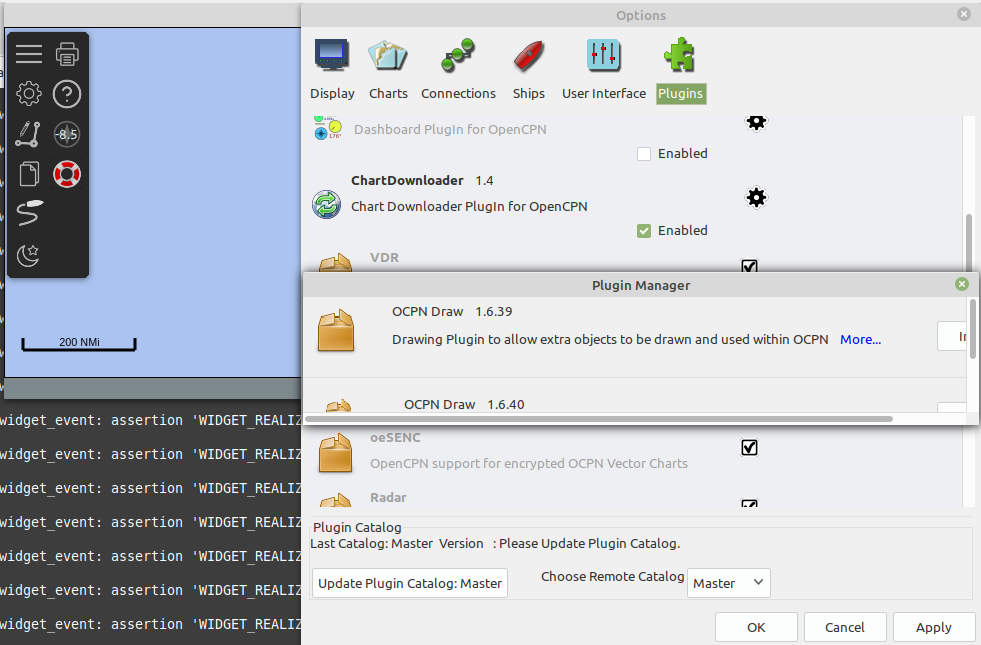The height and width of the screenshot is (645, 981).
Task: Toggle night mode with the moon icon
Action: pos(29,255)
